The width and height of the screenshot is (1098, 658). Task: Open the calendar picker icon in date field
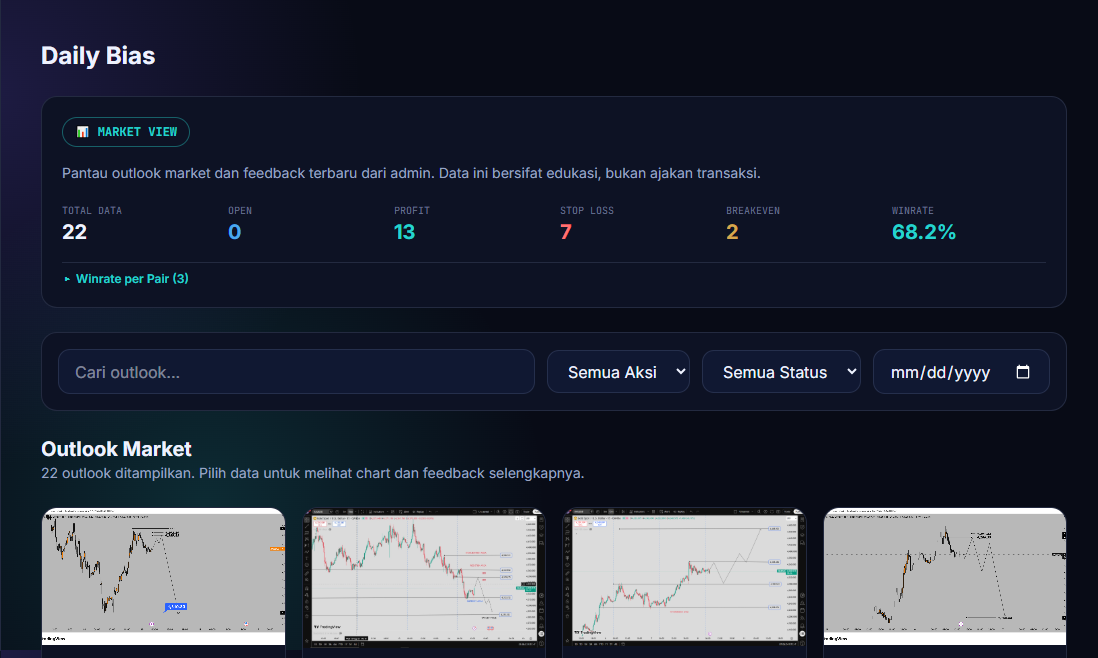1022,372
